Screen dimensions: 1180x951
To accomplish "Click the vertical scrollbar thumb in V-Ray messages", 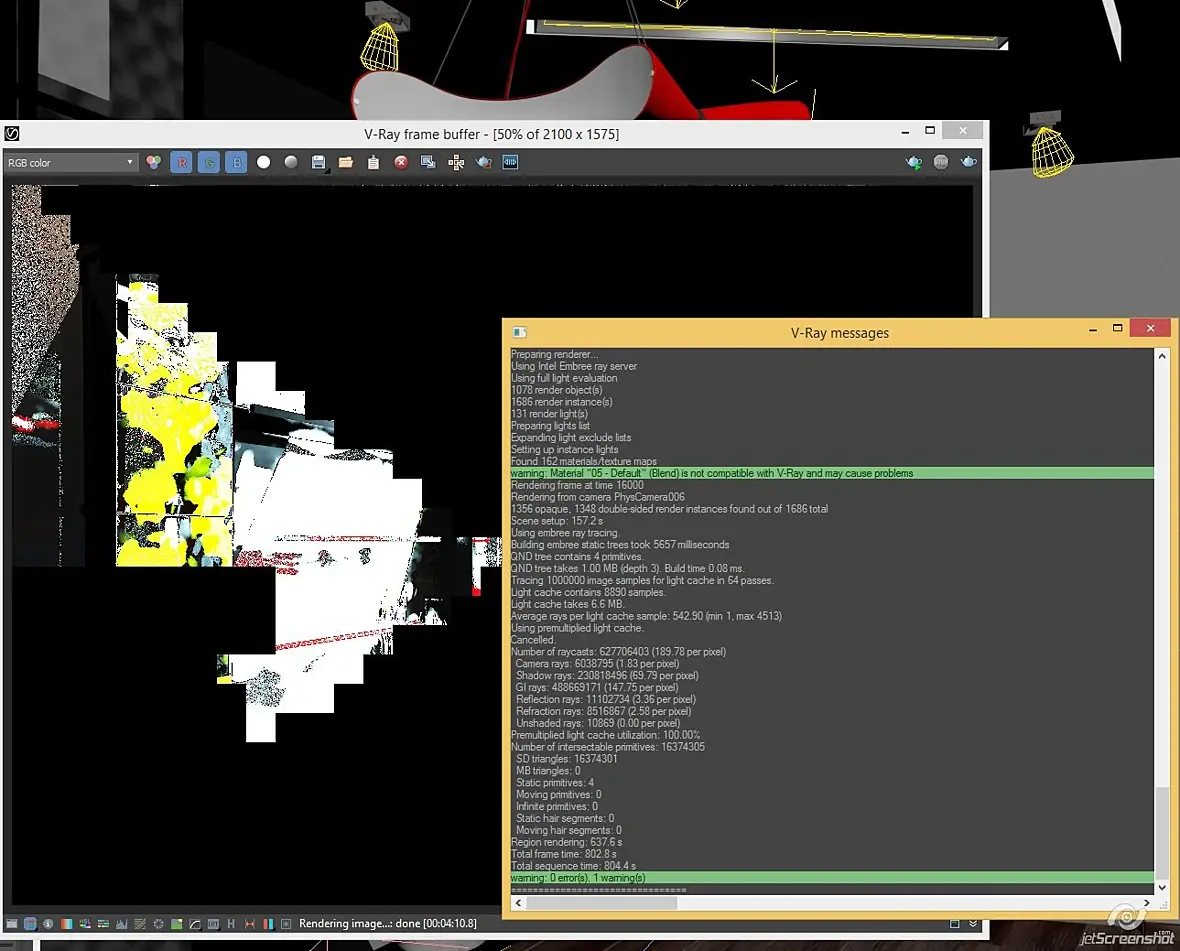I will coord(1162,832).
